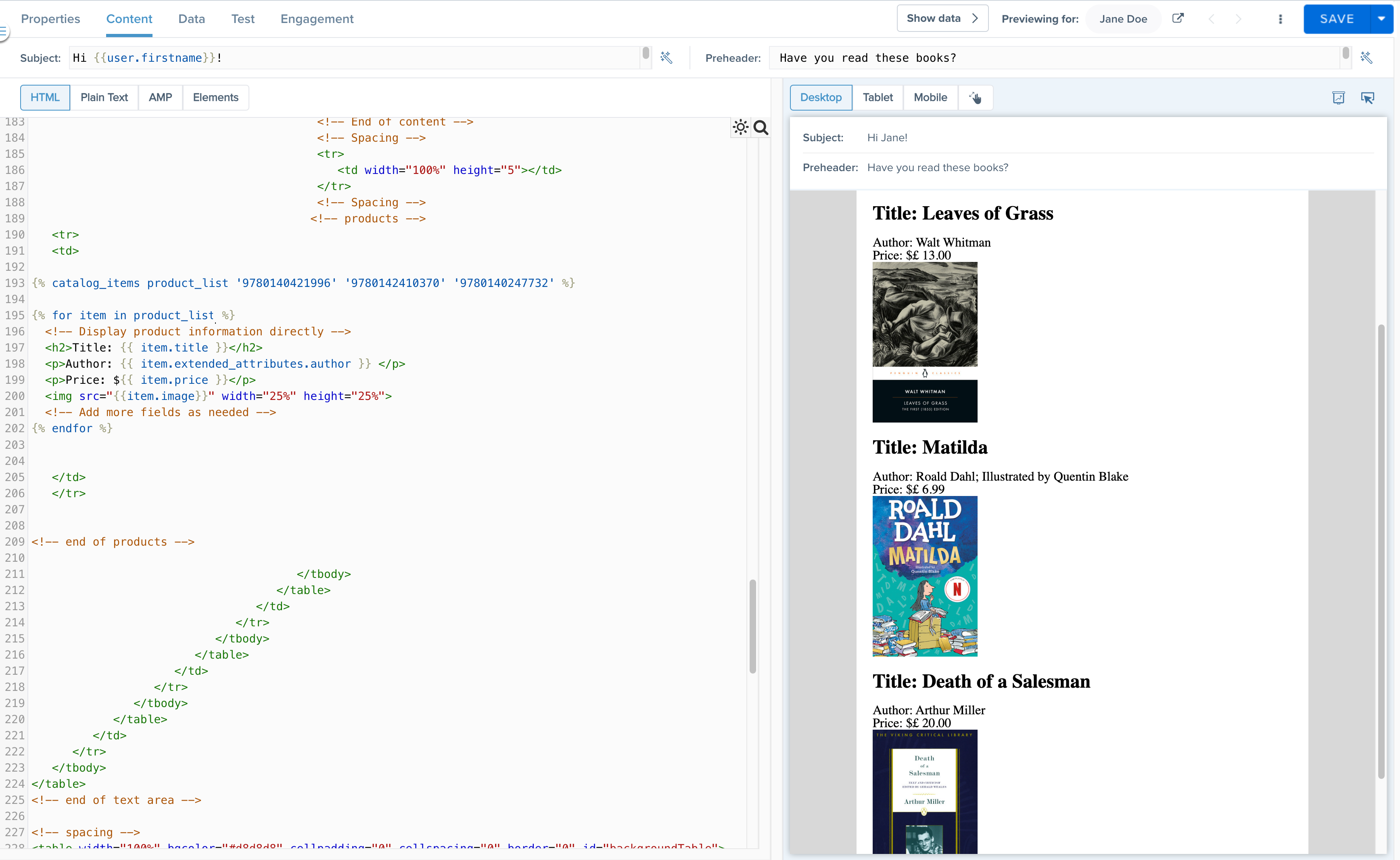Switch to Plain Text editor mode
Viewport: 1400px width, 860px height.
pos(104,97)
